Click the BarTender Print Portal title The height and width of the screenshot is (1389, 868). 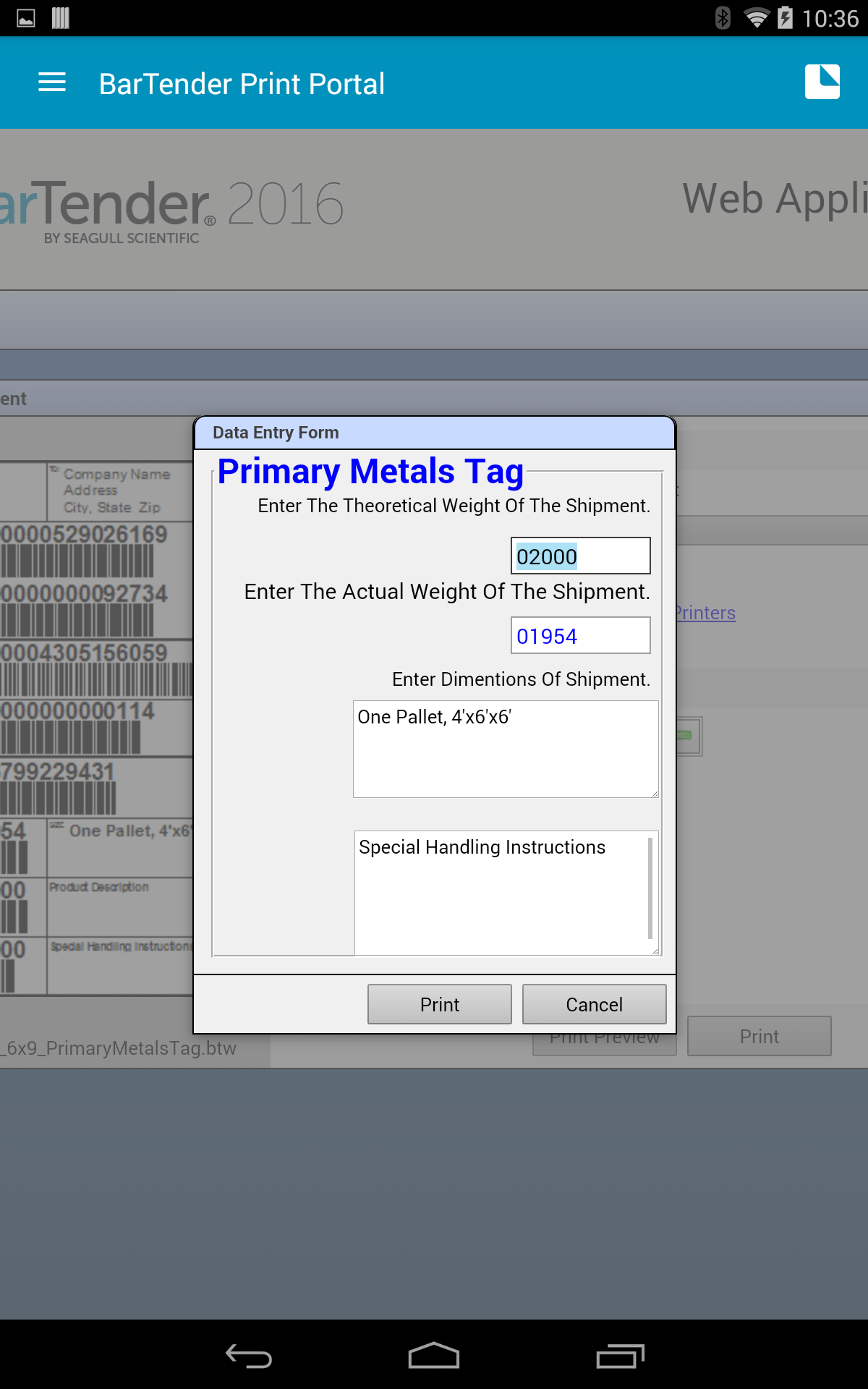242,84
